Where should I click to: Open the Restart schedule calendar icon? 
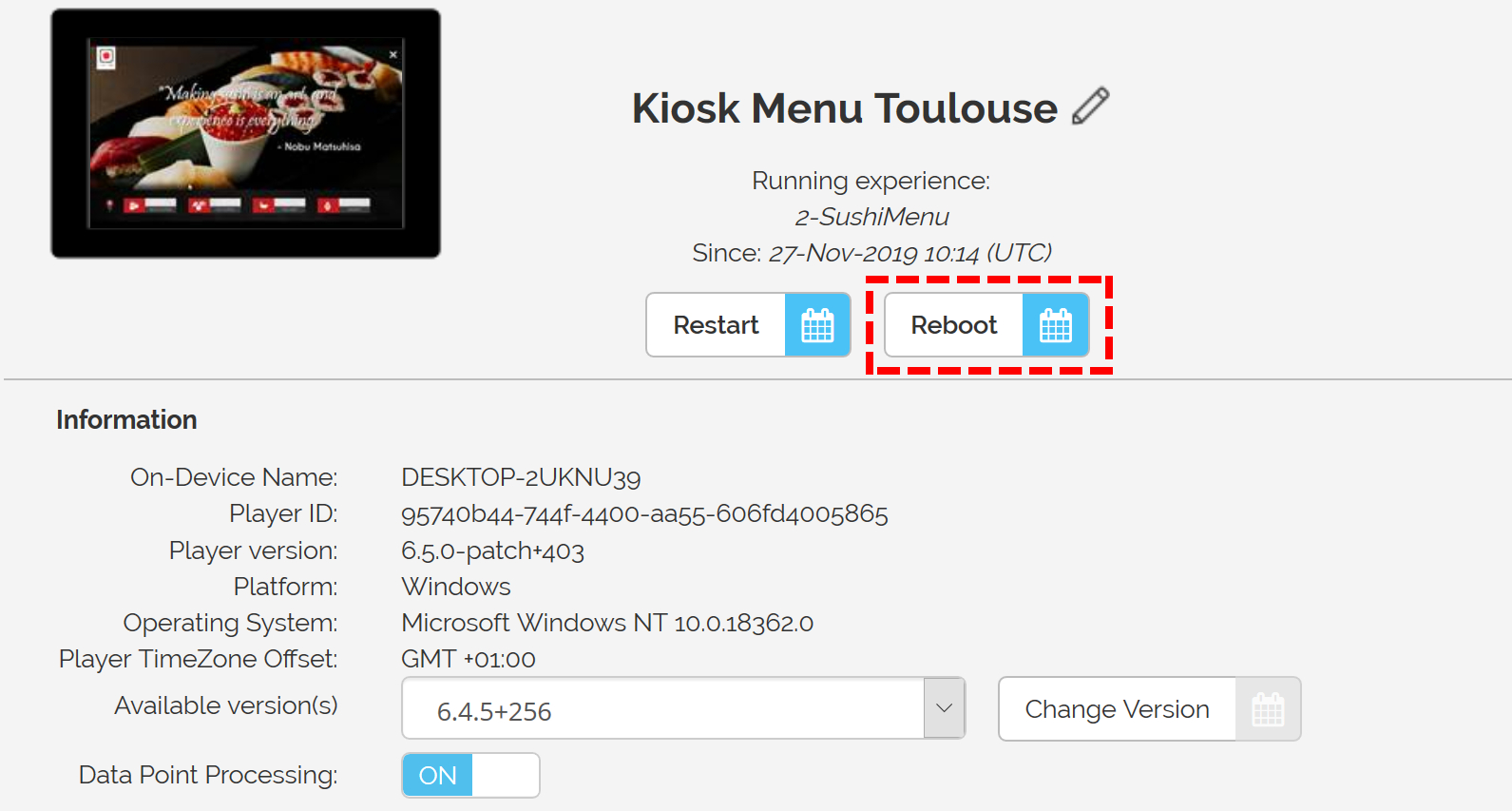pos(817,325)
